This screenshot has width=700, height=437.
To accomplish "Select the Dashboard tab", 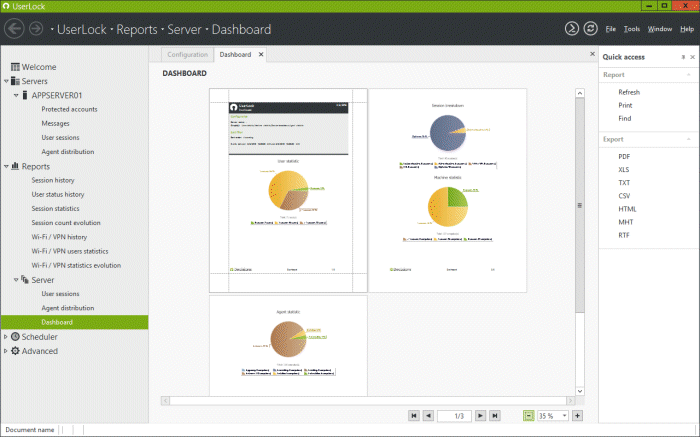I will 235,54.
